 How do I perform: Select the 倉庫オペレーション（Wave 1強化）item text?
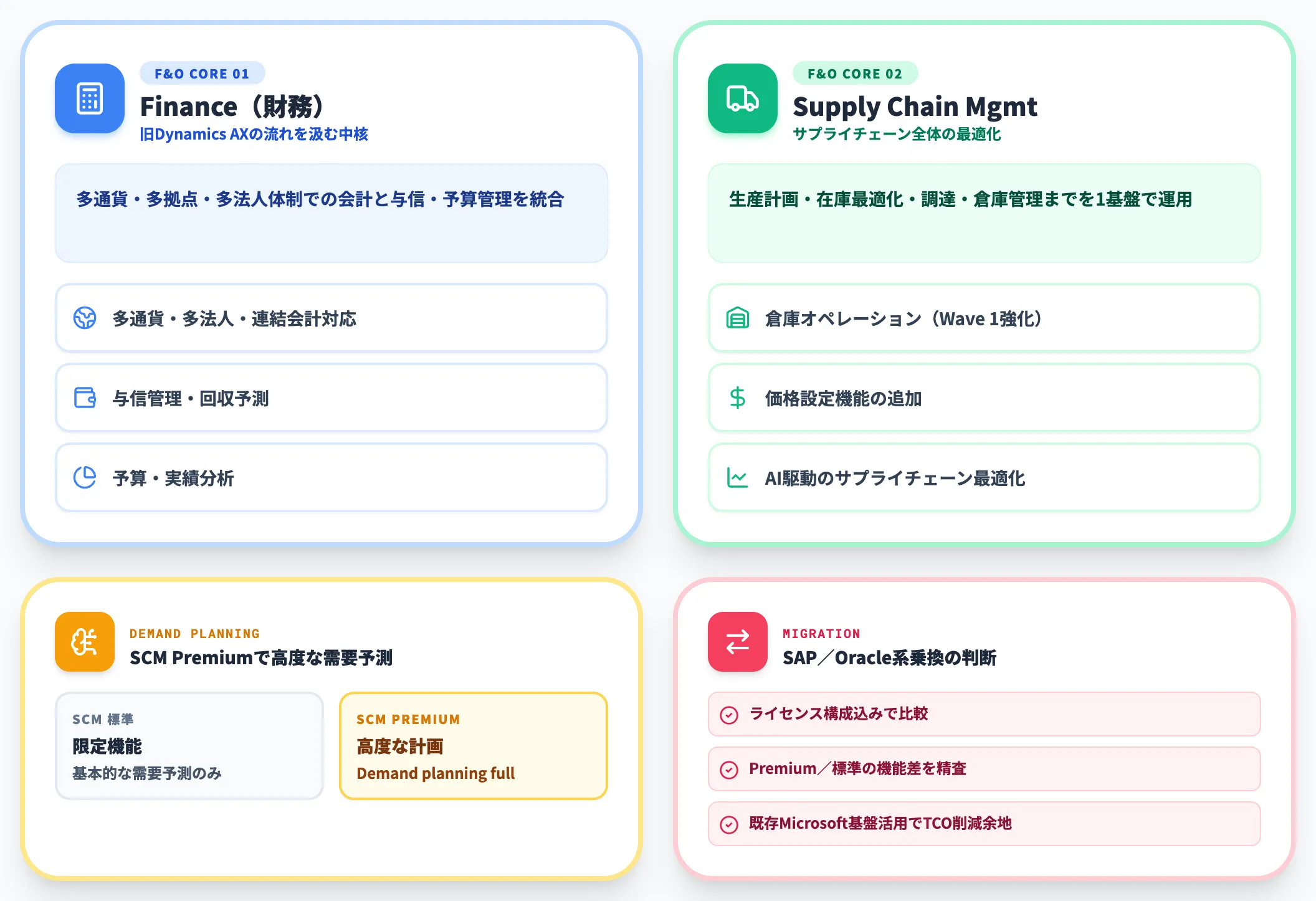[x=904, y=318]
